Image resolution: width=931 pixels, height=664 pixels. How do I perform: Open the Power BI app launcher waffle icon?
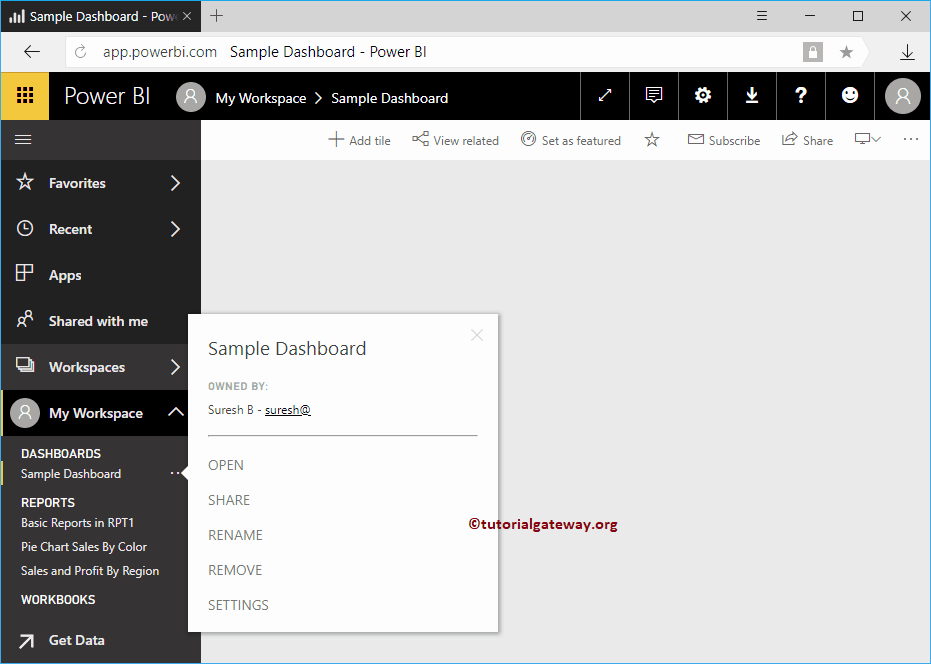pyautogui.click(x=23, y=95)
